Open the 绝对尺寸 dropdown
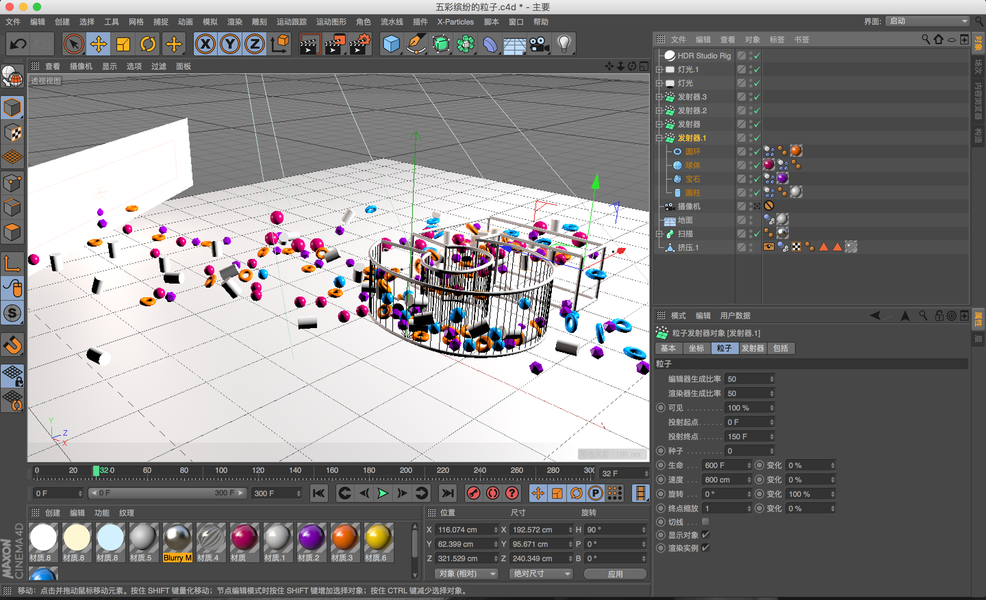 click(x=541, y=574)
